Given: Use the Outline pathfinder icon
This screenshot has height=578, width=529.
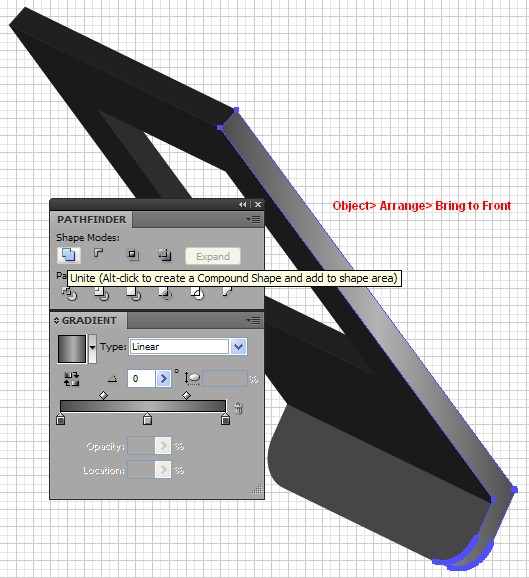Looking at the screenshot, I should pos(197,294).
